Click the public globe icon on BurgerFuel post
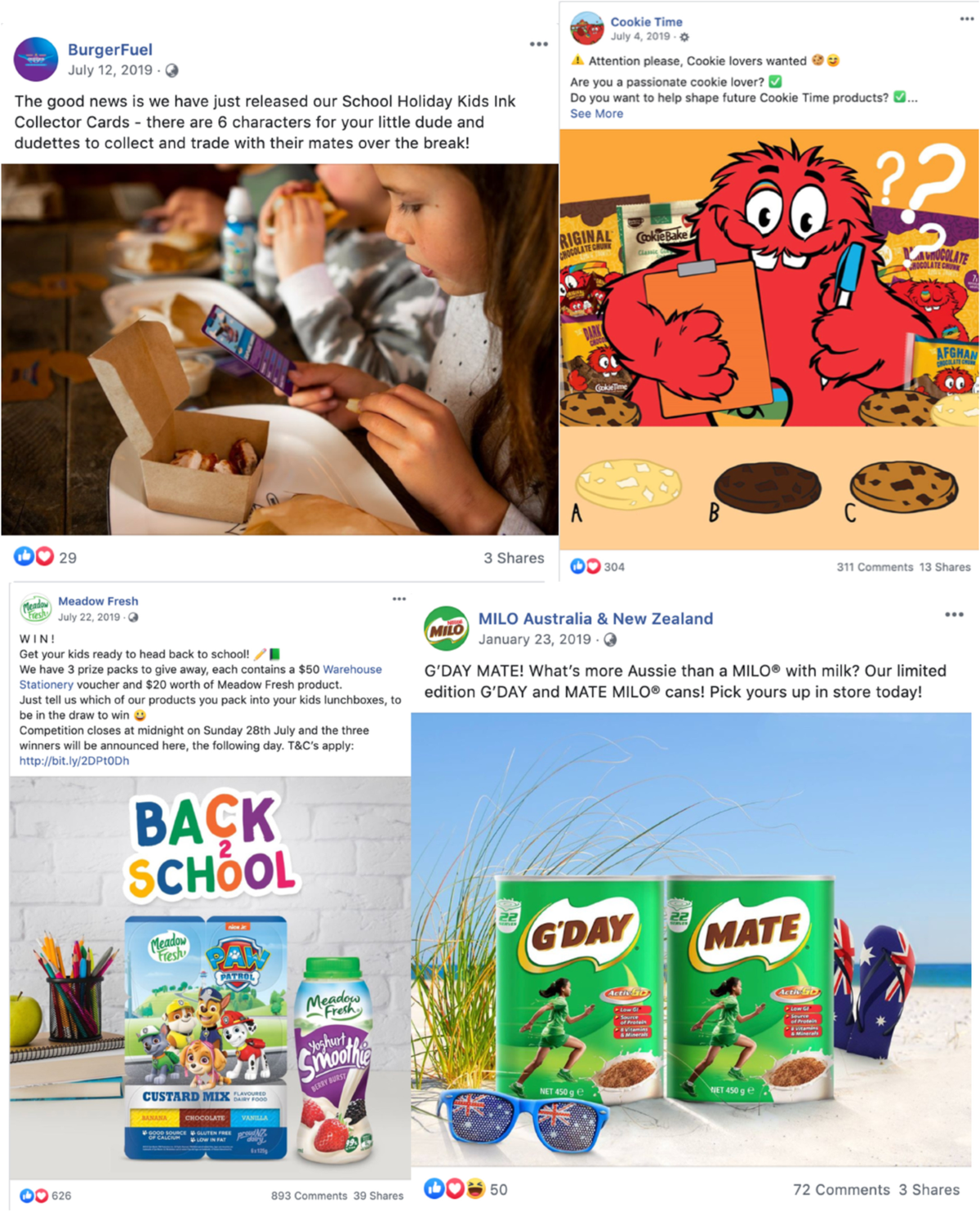980x1212 pixels. click(x=171, y=71)
